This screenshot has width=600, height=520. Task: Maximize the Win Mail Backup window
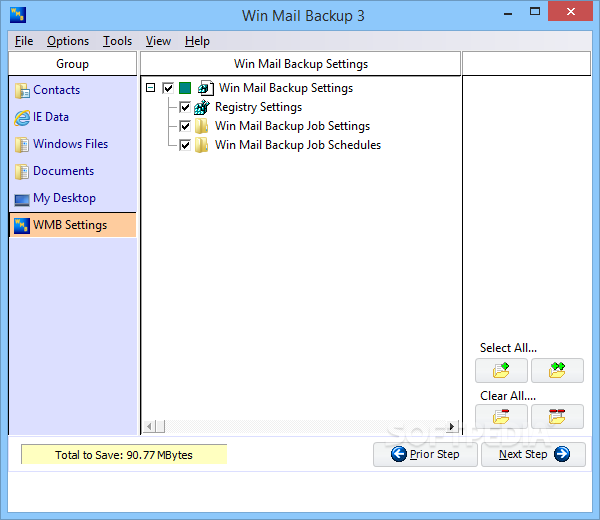(x=535, y=11)
